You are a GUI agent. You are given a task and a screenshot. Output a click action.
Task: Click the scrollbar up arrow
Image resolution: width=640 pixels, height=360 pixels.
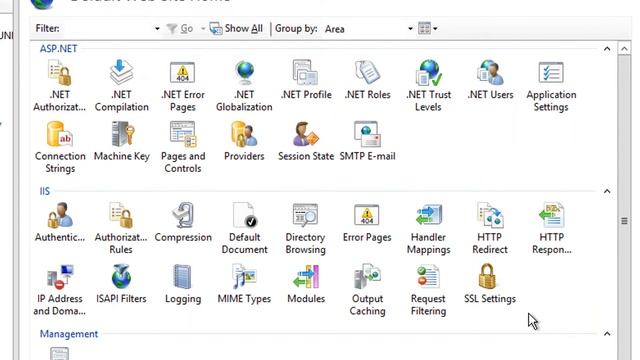tap(624, 49)
